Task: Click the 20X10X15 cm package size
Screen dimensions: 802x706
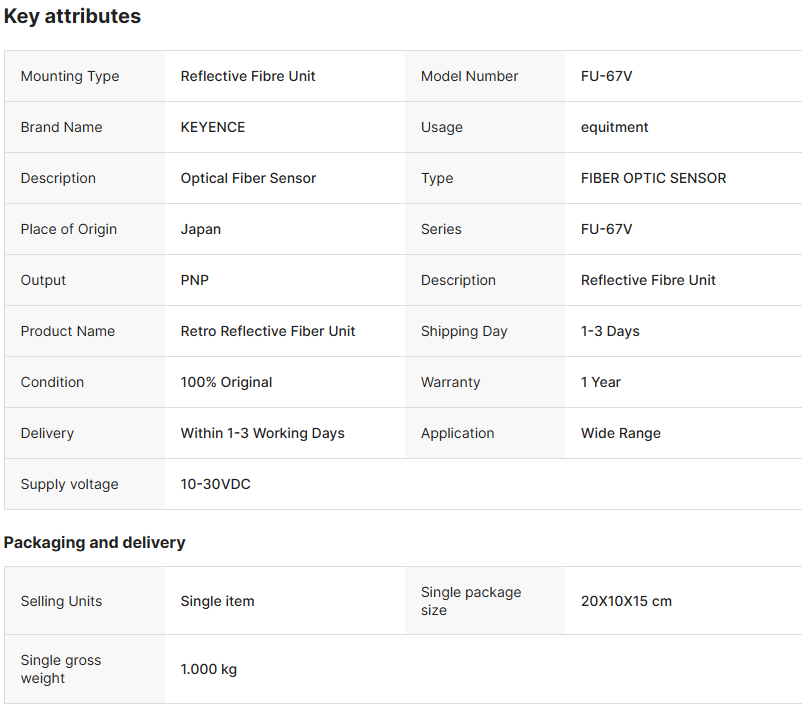Action: (x=626, y=601)
